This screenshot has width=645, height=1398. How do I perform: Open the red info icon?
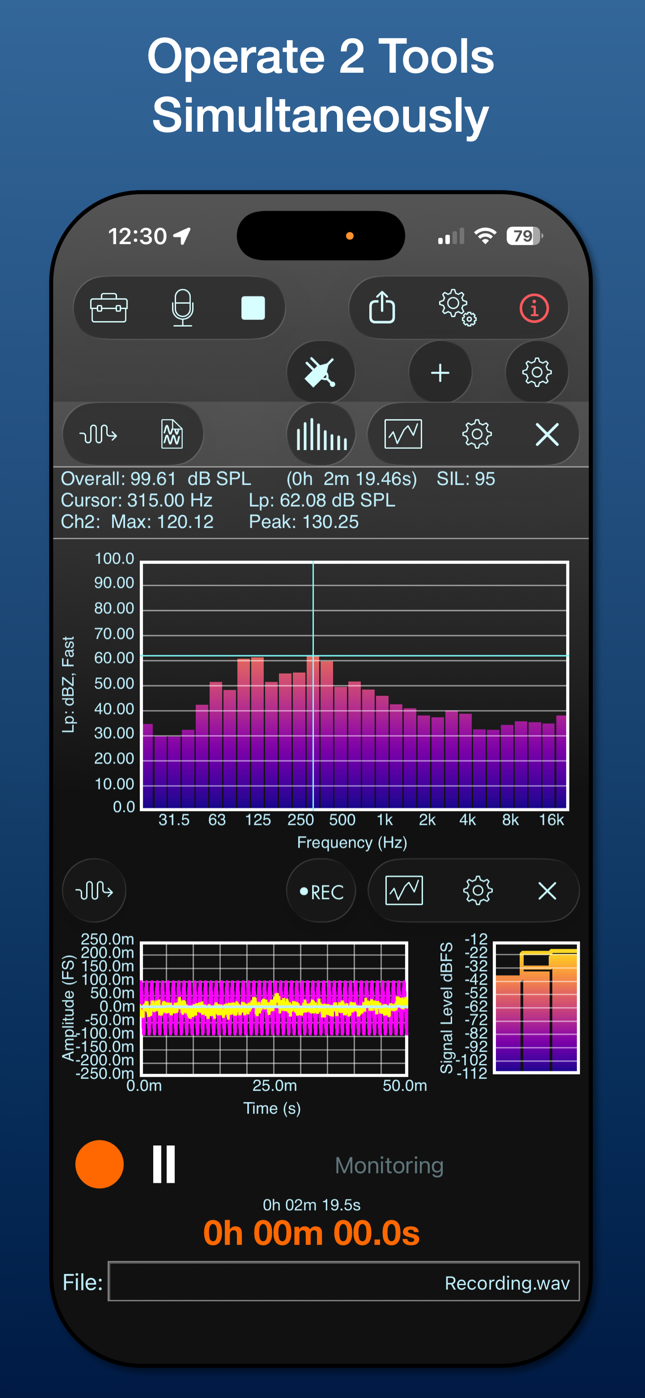point(534,308)
